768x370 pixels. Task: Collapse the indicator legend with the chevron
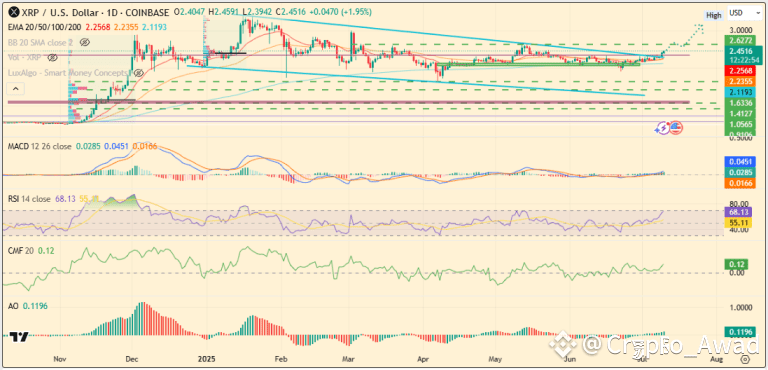16,89
